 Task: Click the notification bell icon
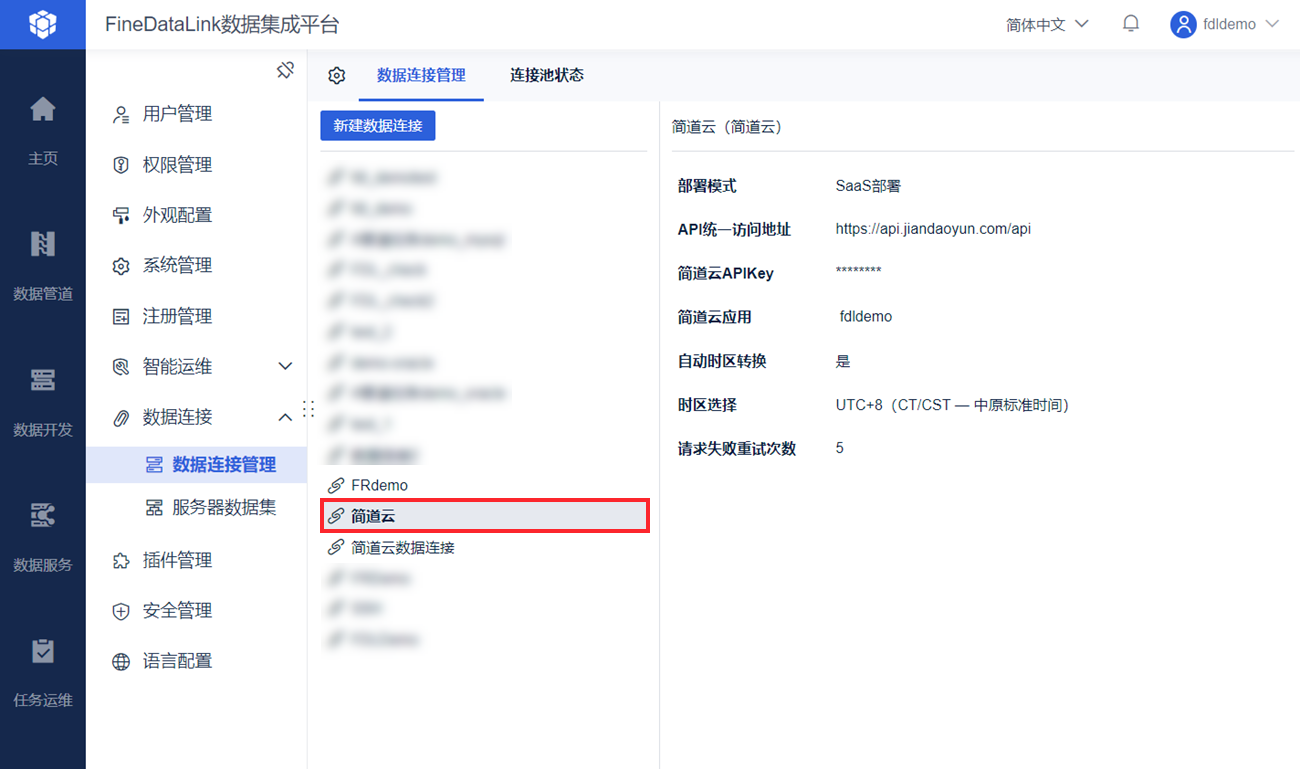tap(1131, 24)
